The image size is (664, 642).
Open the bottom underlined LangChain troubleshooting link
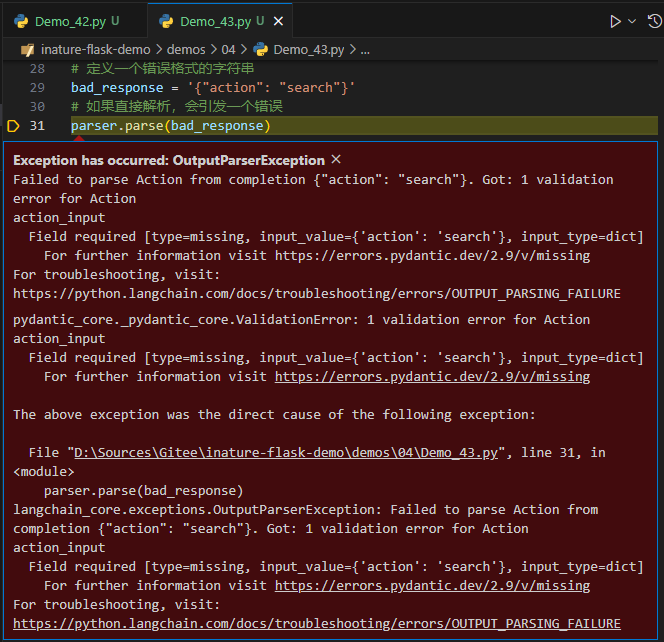click(316, 624)
